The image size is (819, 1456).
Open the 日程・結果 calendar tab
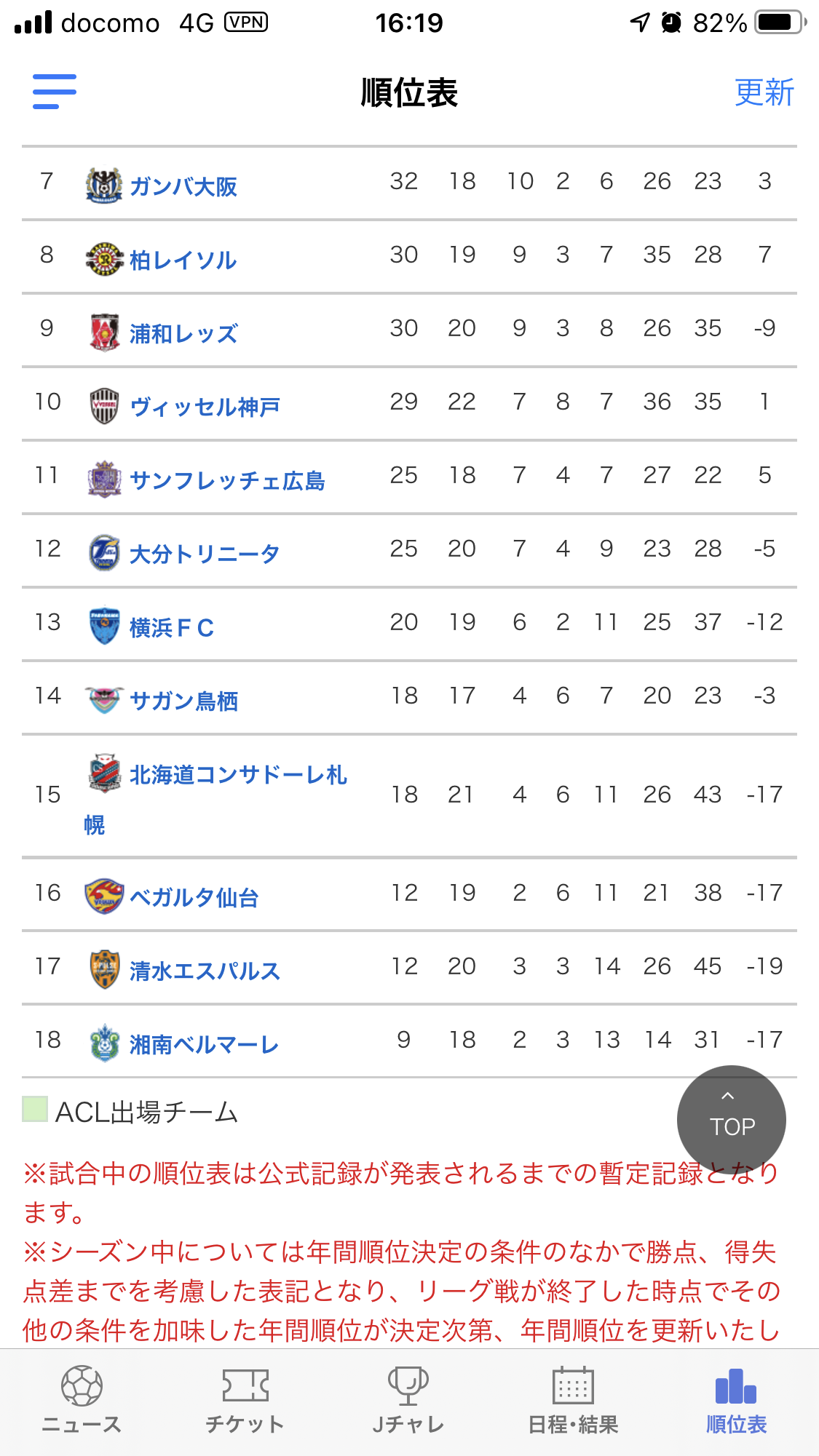[573, 1400]
